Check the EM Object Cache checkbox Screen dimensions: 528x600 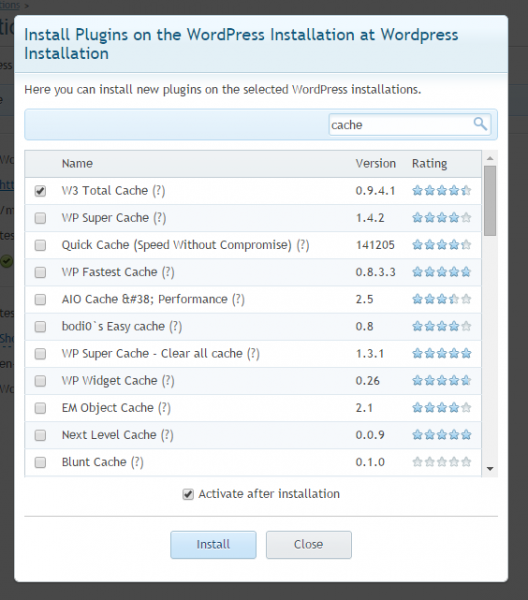(x=40, y=408)
